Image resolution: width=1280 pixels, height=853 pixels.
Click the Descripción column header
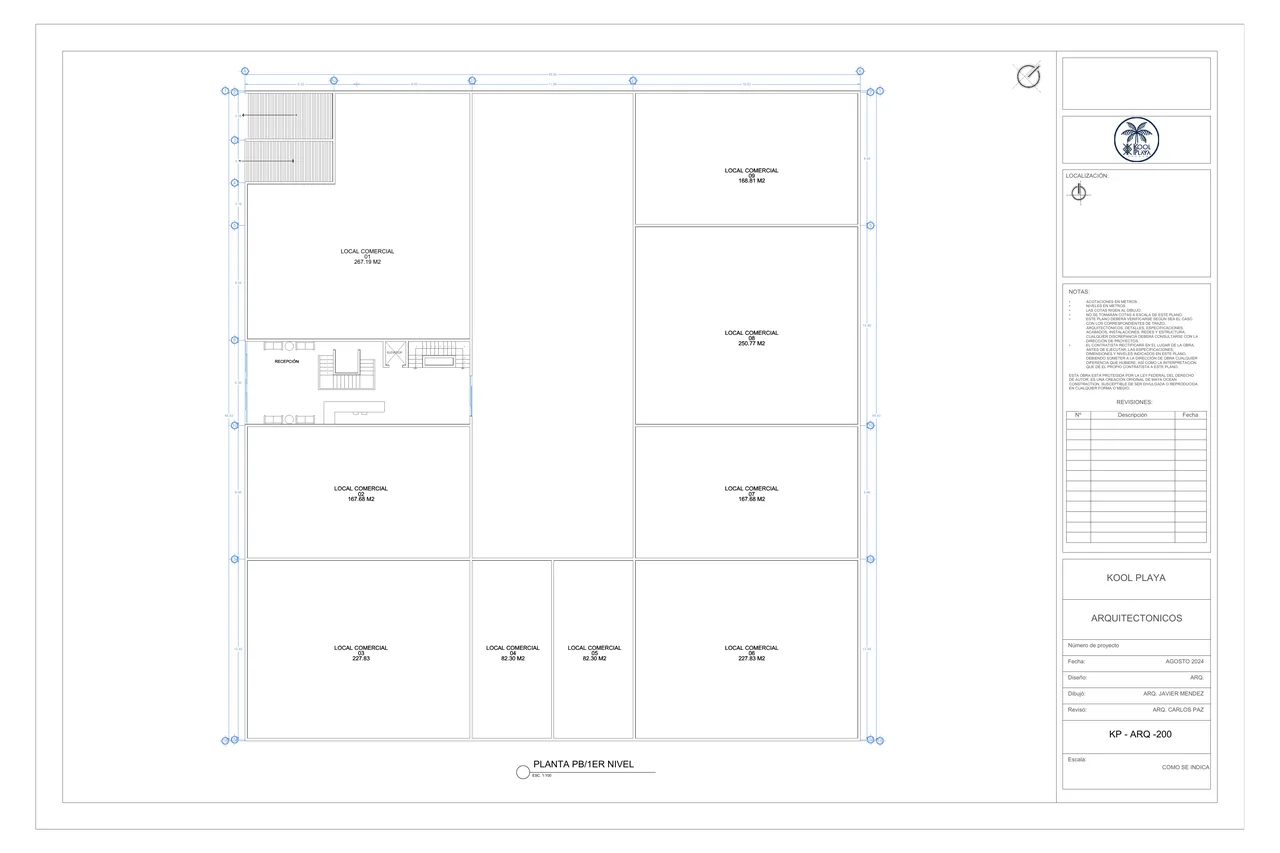(x=1132, y=414)
